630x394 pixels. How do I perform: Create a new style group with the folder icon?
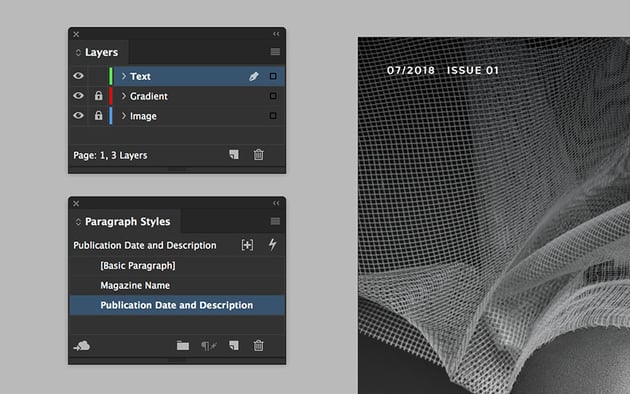pyautogui.click(x=183, y=345)
